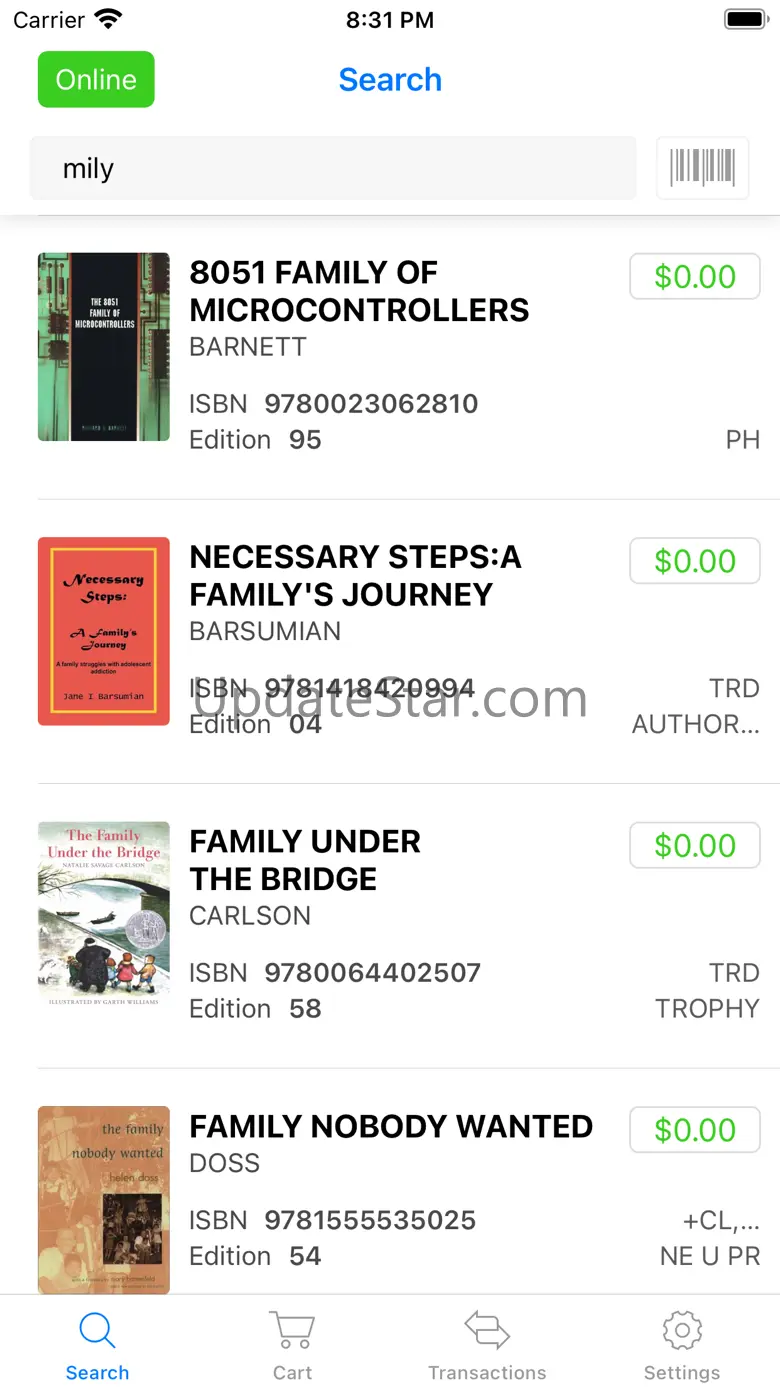The width and height of the screenshot is (780, 1387).
Task: Tap $0.00 price for Family Nobody Wanted
Action: coord(695,1130)
